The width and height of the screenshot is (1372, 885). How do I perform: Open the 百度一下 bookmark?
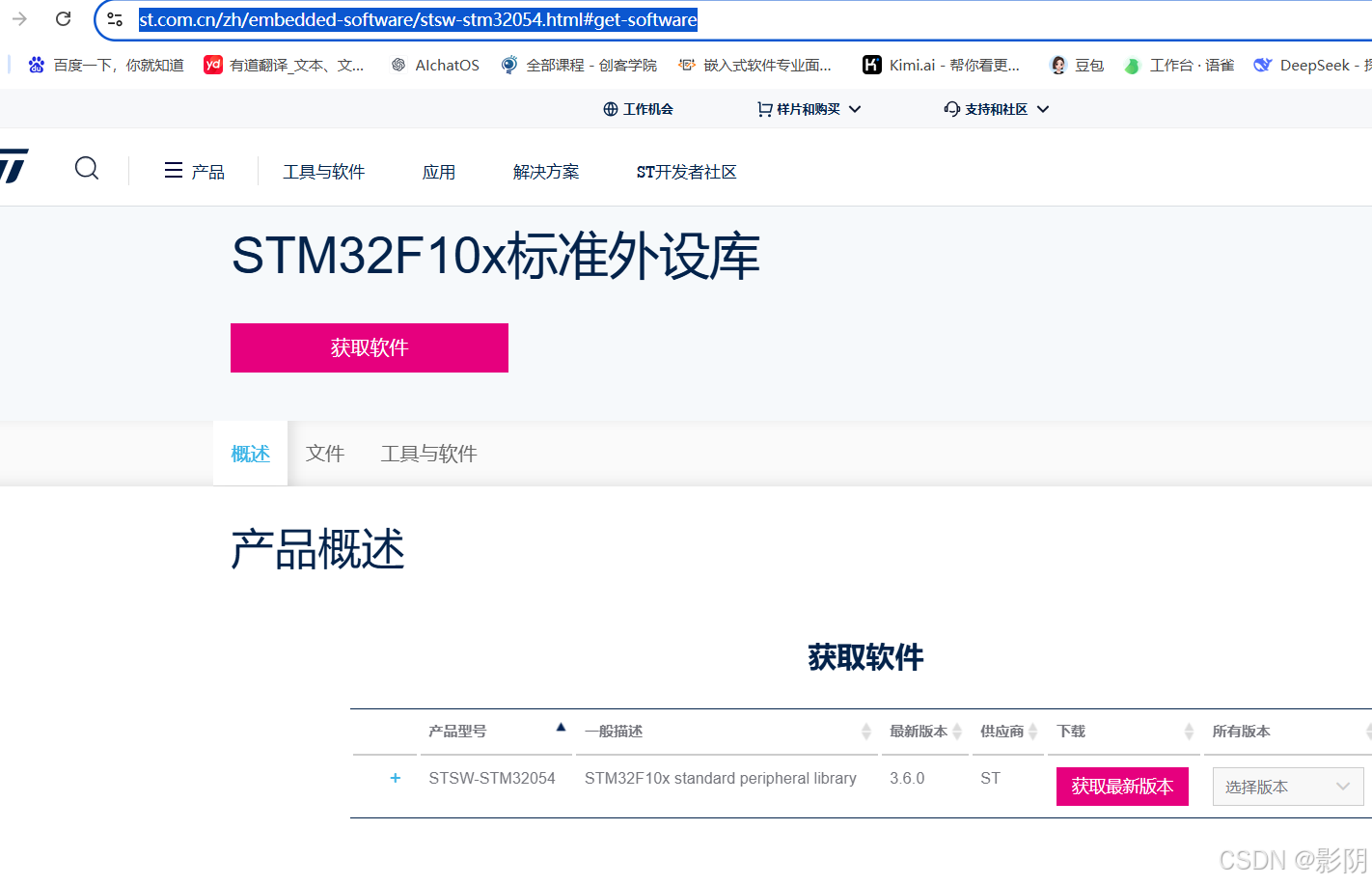(x=106, y=65)
